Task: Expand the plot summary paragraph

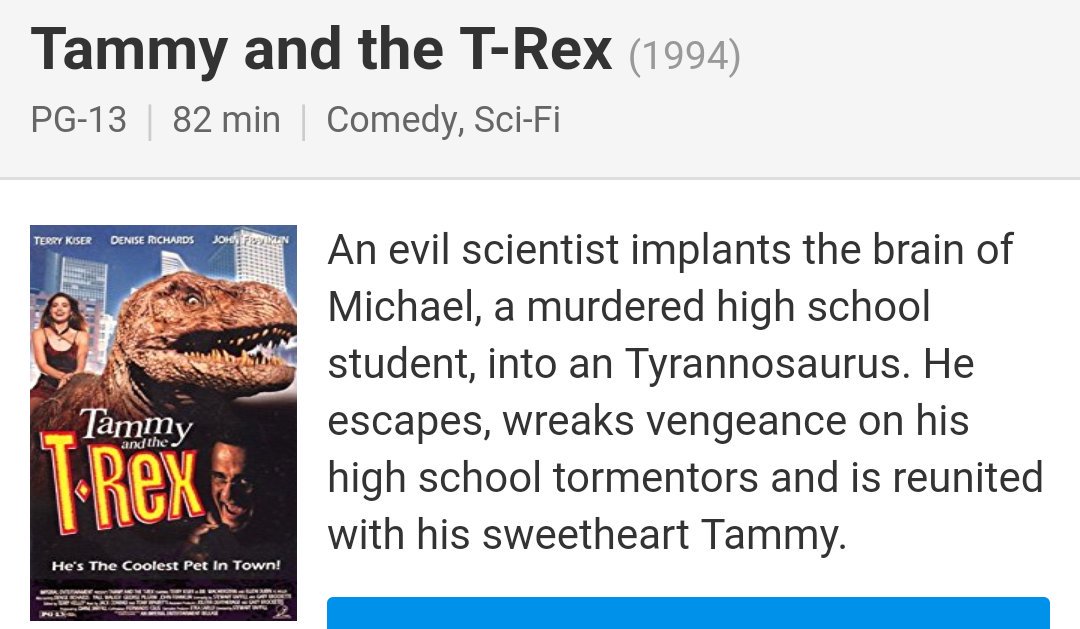Action: click(x=685, y=392)
